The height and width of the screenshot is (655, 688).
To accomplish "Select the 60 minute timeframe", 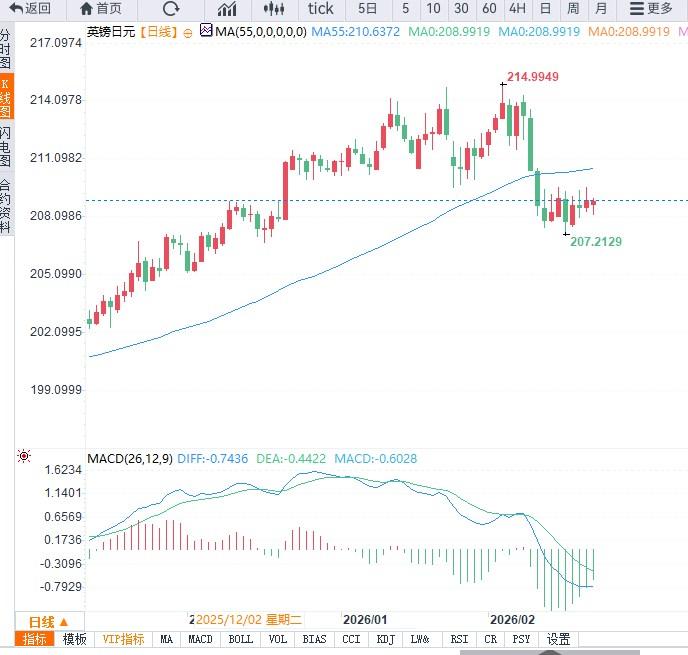I will (x=489, y=9).
